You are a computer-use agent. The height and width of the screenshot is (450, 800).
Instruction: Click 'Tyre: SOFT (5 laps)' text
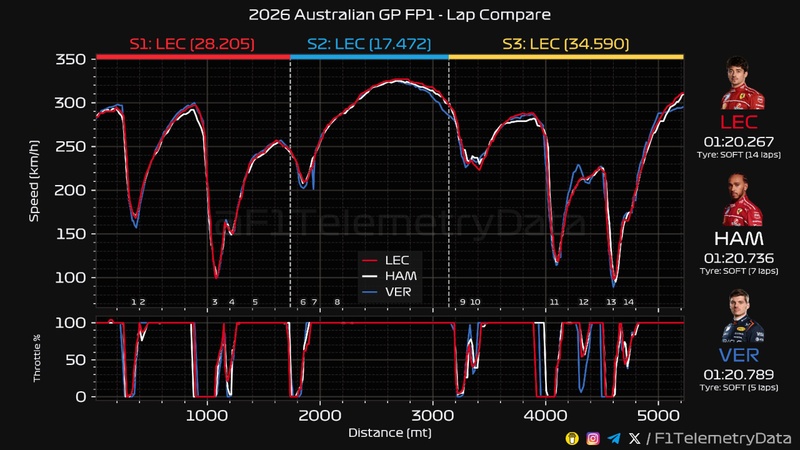[x=739, y=387]
